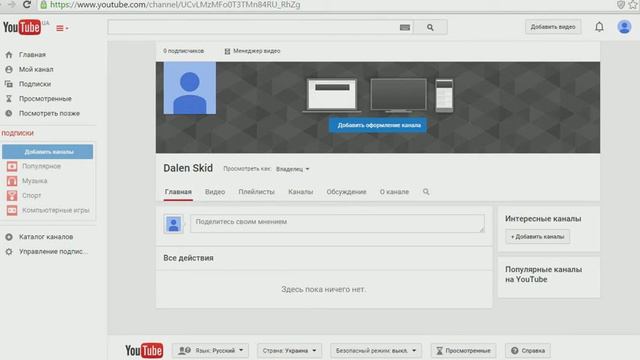Open the notifications bell
The width and height of the screenshot is (640, 360).
pos(599,27)
